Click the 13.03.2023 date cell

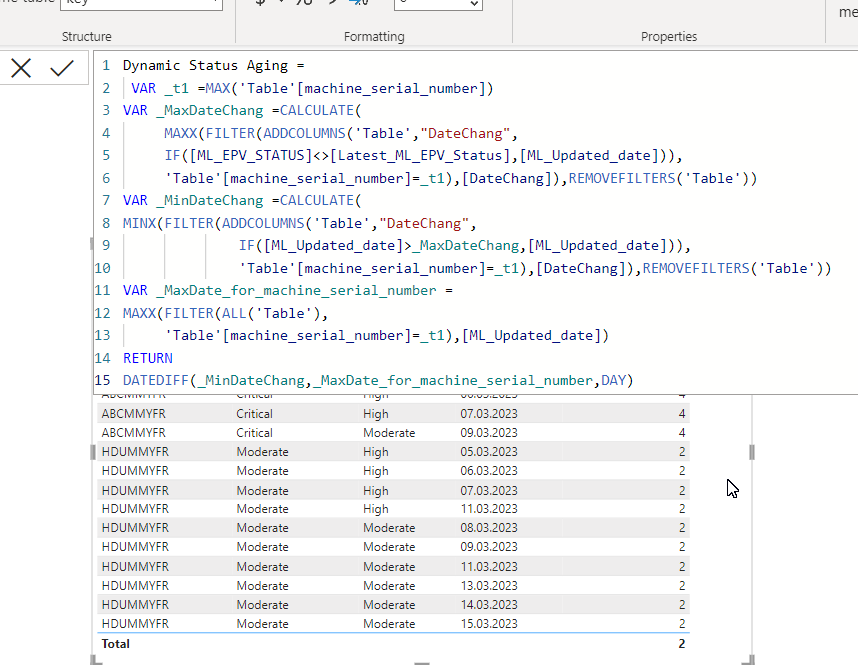click(489, 586)
